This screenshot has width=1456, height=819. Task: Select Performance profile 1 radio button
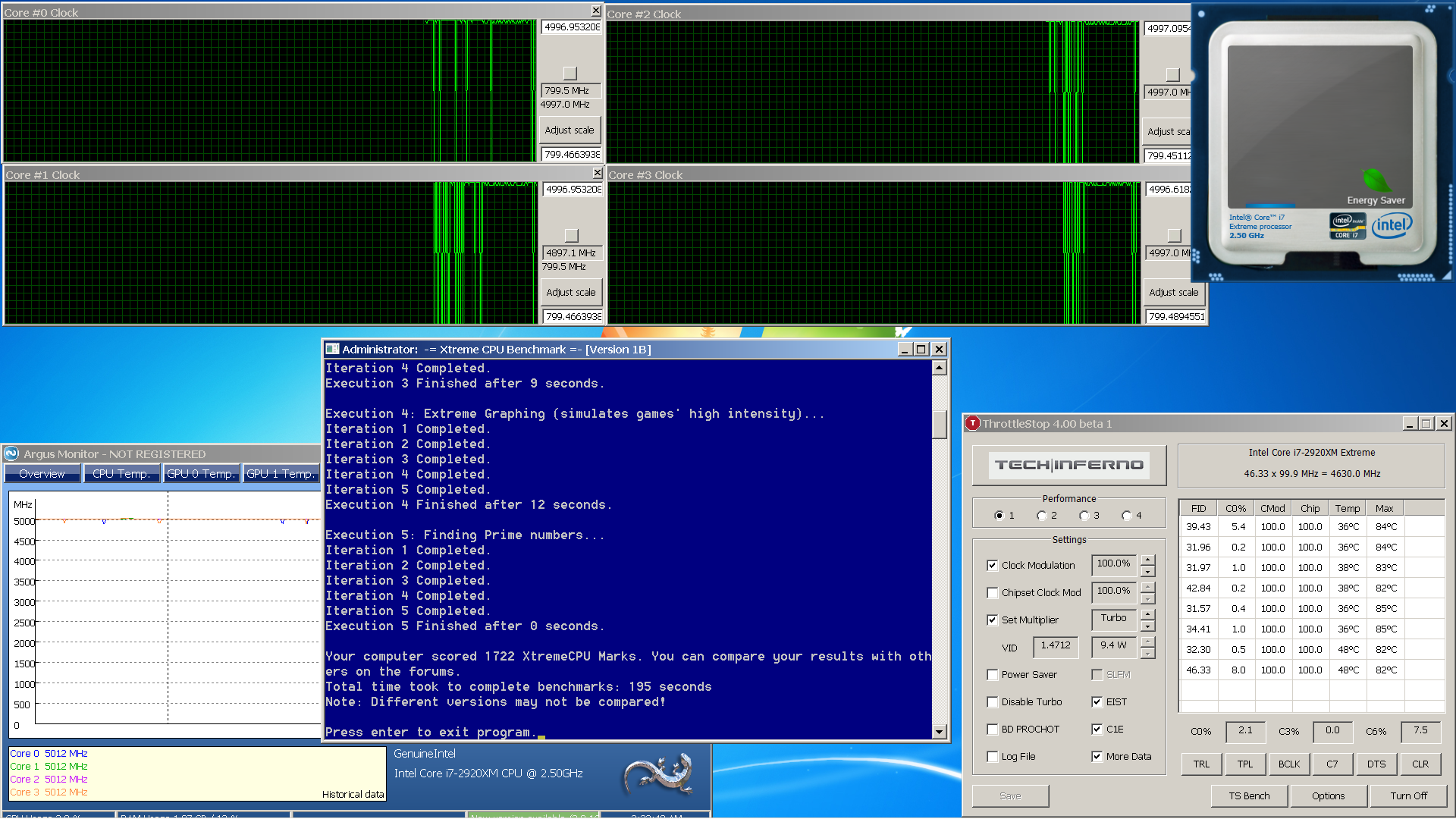tap(999, 516)
